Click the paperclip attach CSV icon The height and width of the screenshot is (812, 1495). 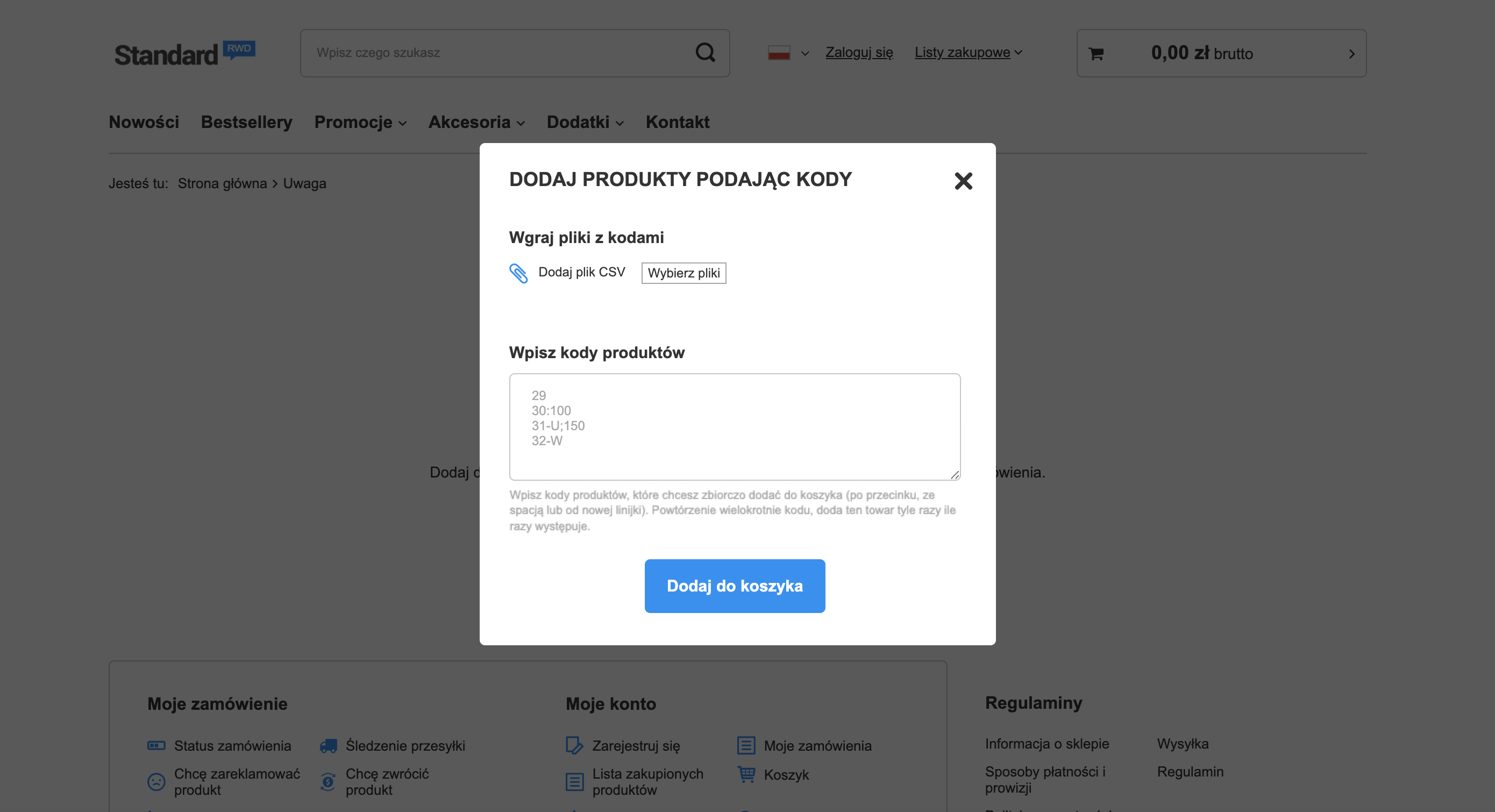click(x=518, y=273)
